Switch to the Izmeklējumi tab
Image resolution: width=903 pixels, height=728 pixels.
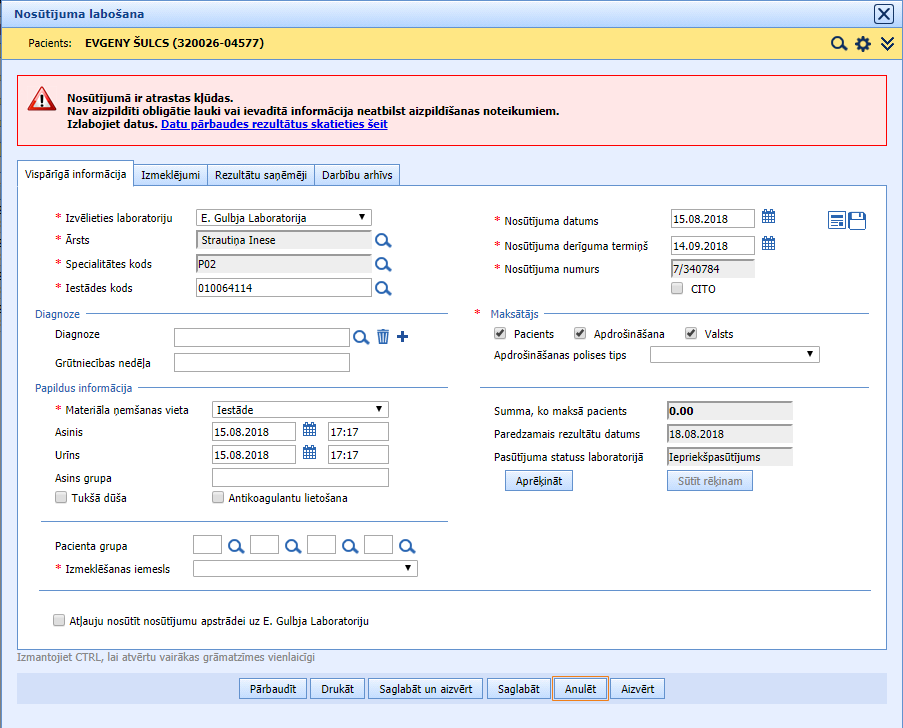(170, 175)
